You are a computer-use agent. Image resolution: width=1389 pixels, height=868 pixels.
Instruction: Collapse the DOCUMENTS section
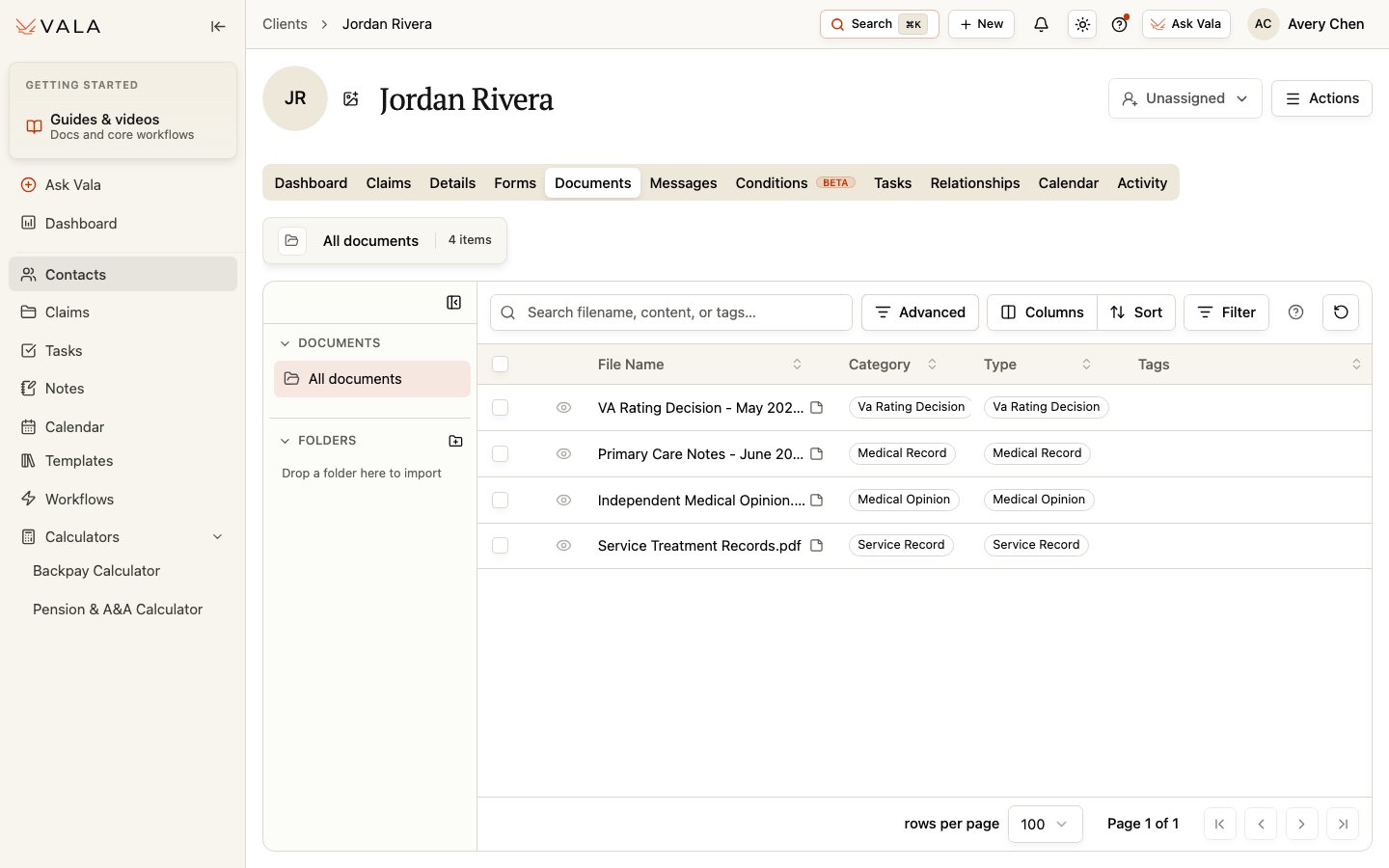[x=285, y=343]
